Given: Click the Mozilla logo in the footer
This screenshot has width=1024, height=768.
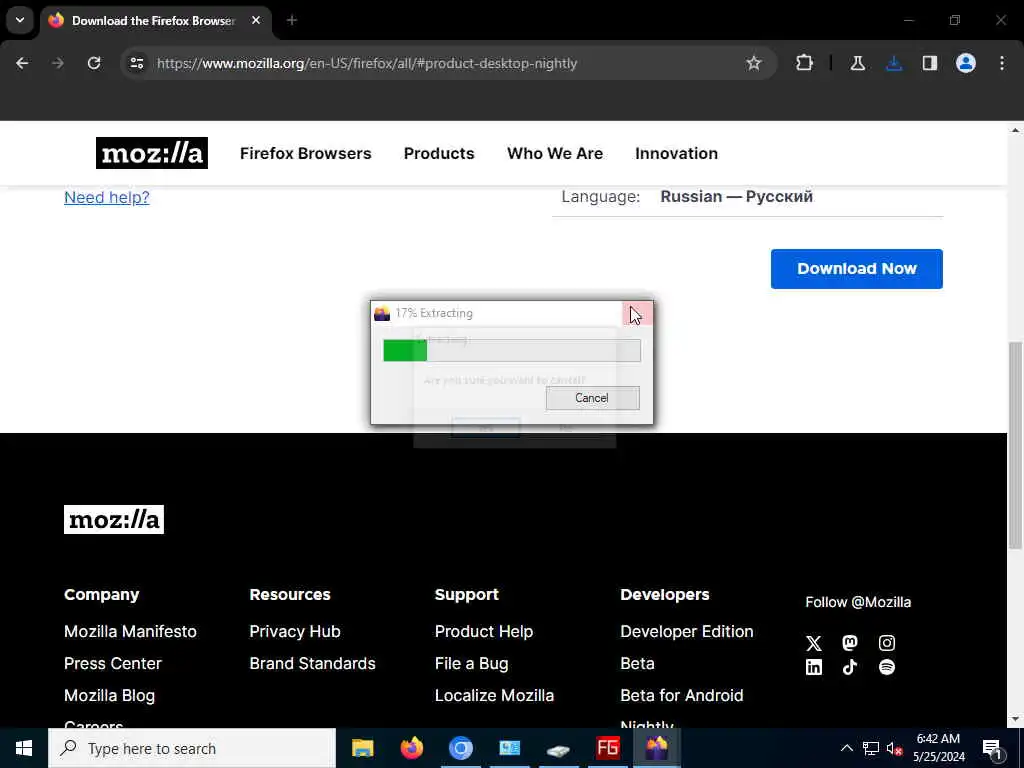Looking at the screenshot, I should pos(114,520).
